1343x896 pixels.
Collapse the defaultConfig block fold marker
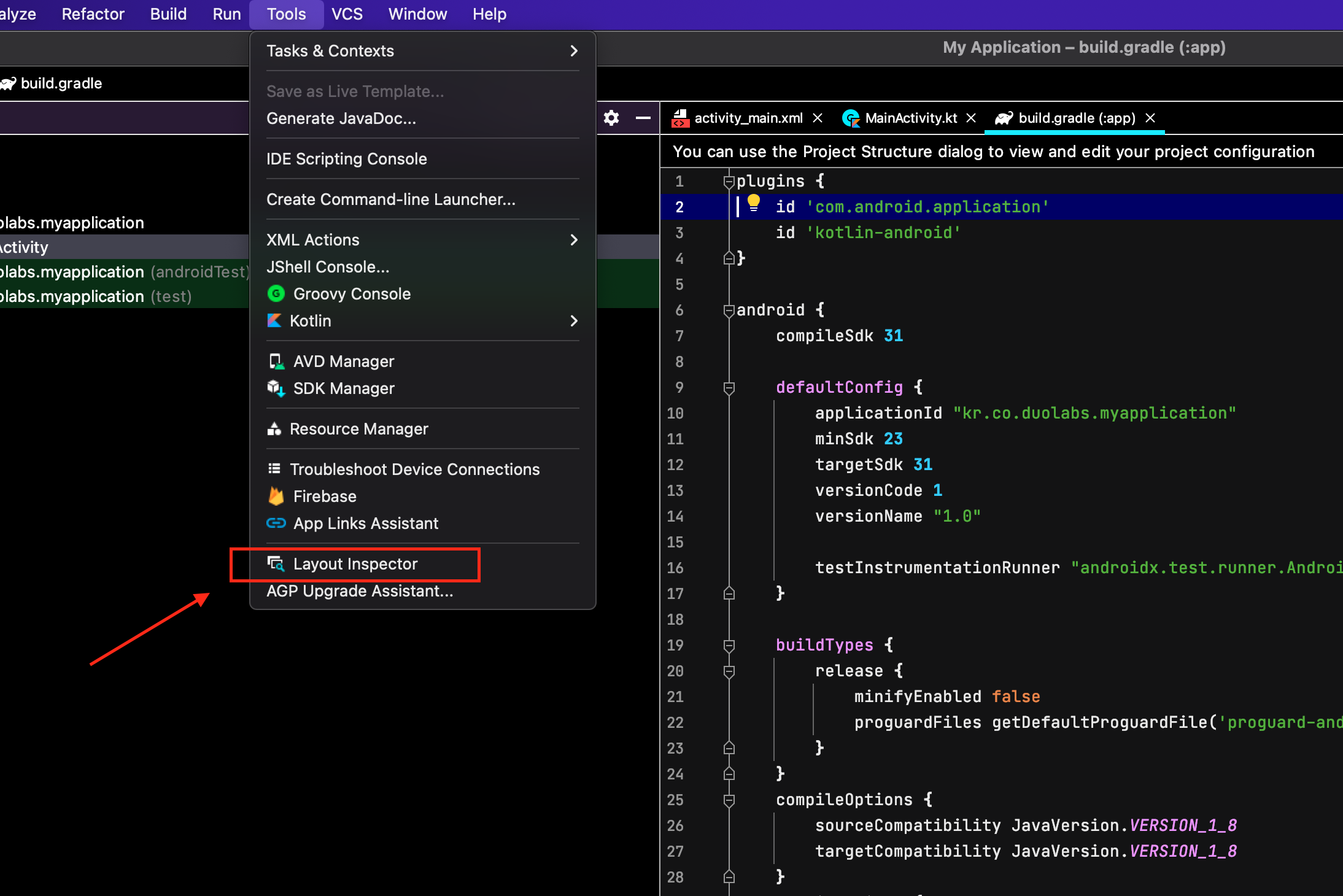point(729,387)
